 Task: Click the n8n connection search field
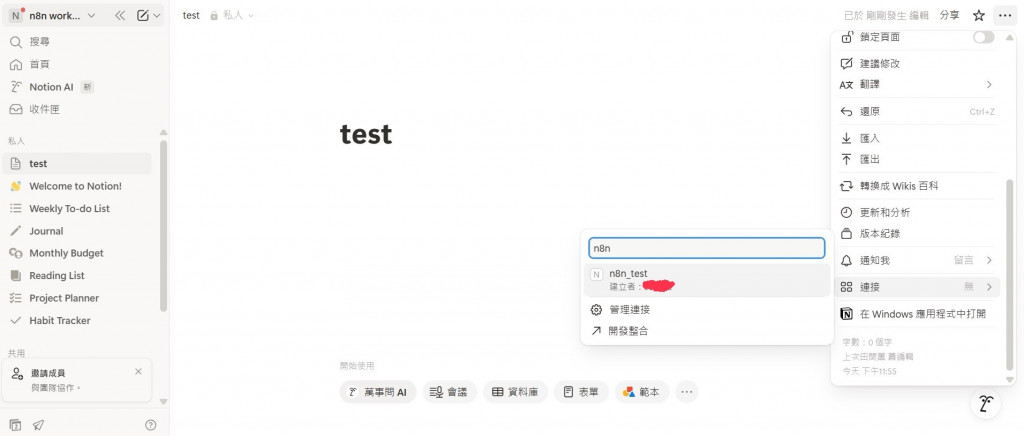[707, 248]
